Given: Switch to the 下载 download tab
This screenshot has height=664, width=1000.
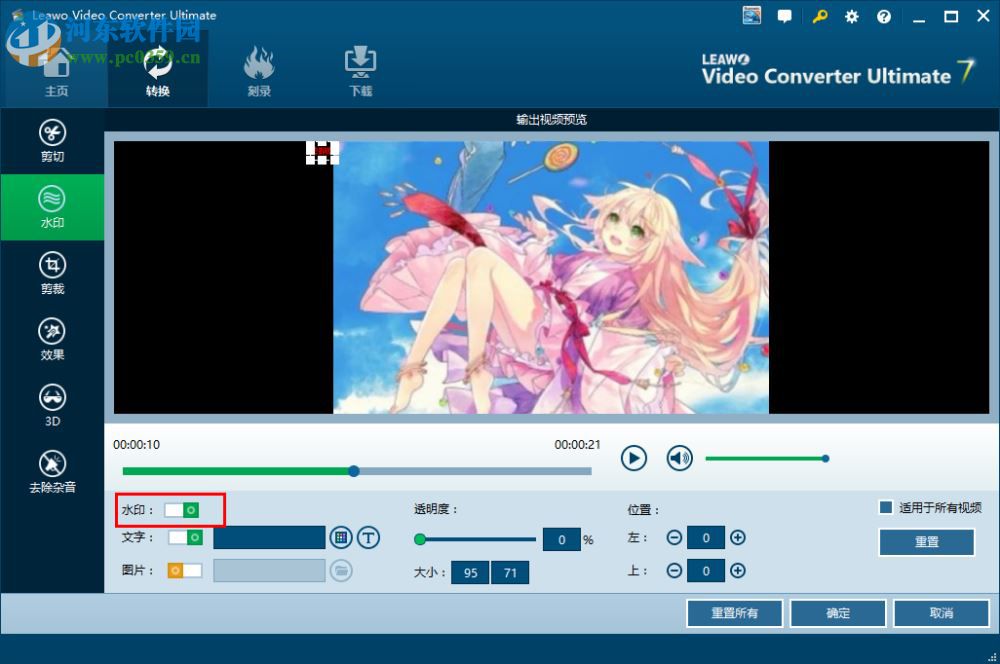Looking at the screenshot, I should (359, 70).
